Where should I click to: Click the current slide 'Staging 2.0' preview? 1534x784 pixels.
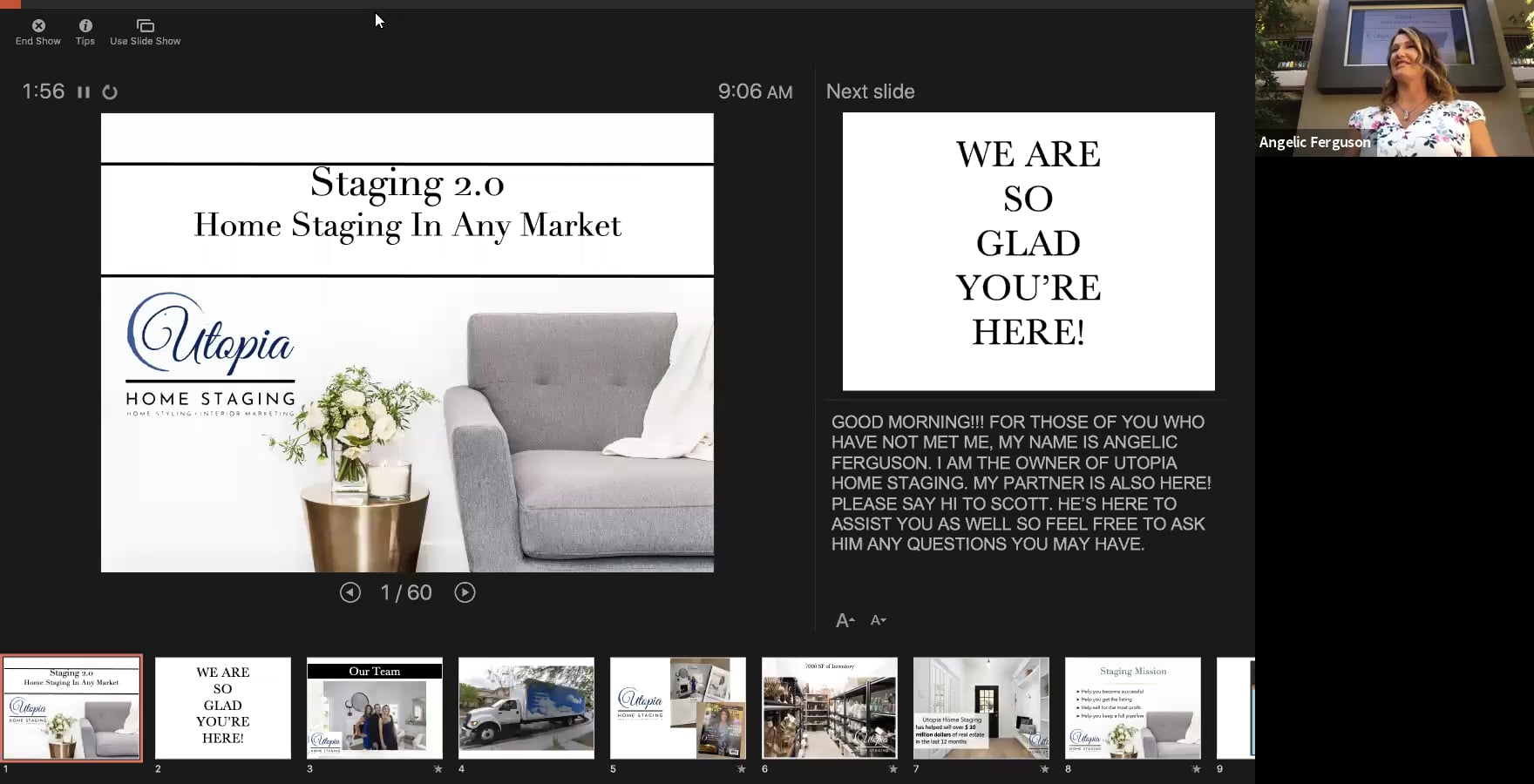tap(407, 342)
